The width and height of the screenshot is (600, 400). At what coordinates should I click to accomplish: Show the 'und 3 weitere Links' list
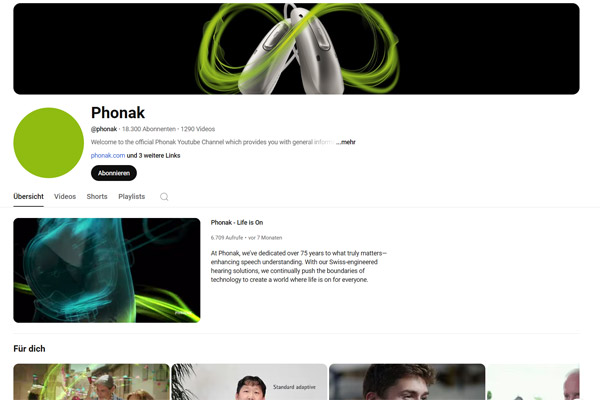pos(153,155)
